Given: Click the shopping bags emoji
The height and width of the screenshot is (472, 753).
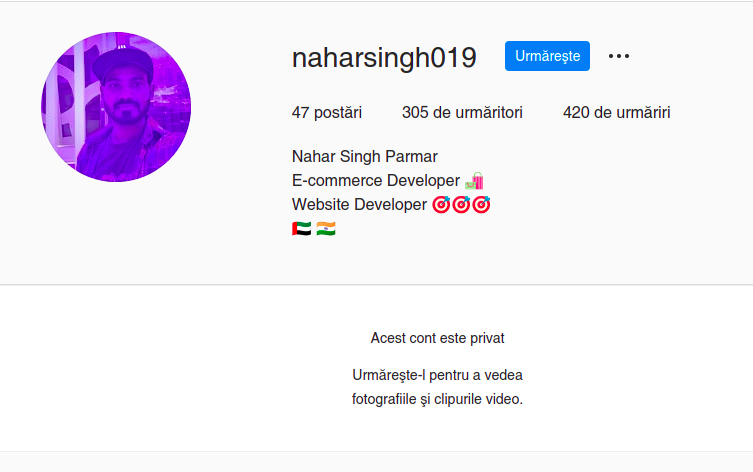Looking at the screenshot, I should (474, 181).
